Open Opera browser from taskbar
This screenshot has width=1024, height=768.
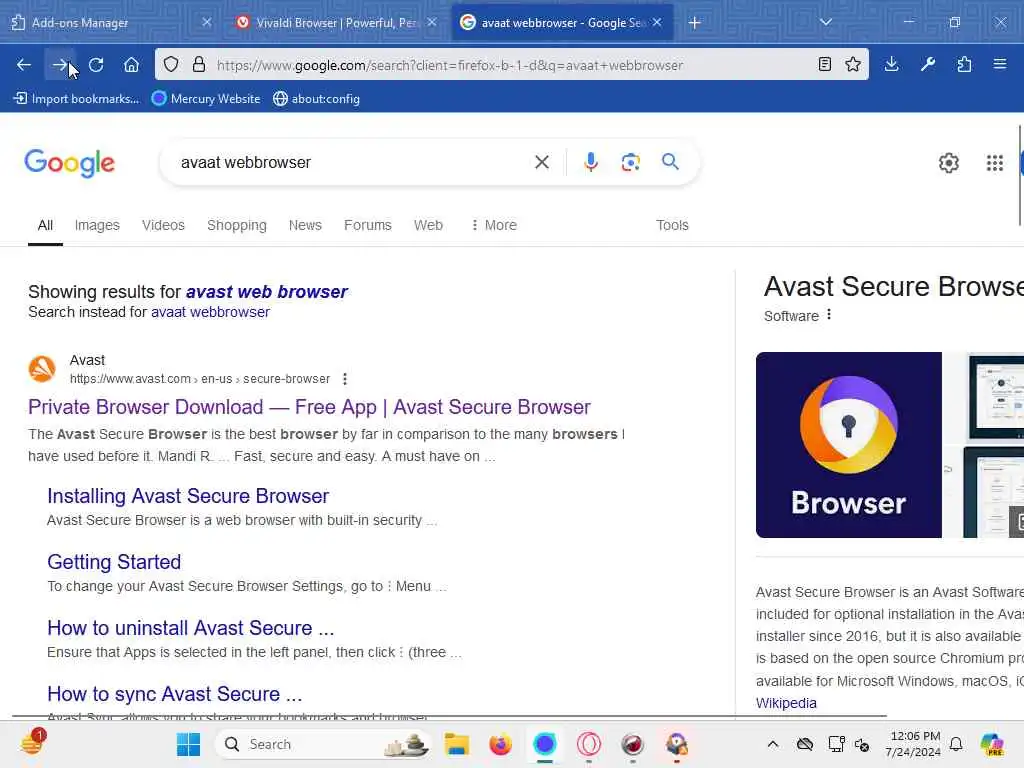coord(588,744)
